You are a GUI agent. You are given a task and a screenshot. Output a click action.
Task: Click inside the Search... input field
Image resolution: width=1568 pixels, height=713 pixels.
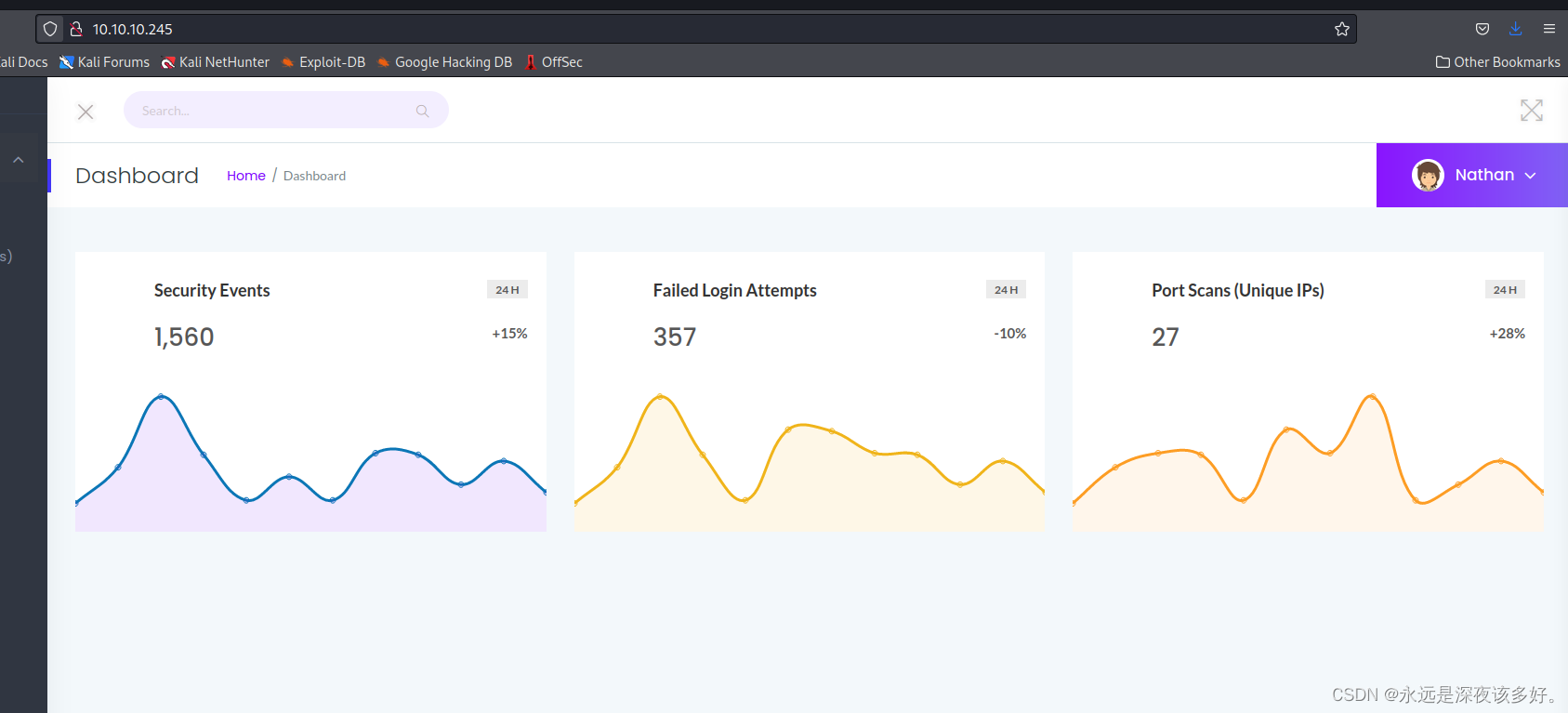(x=286, y=110)
